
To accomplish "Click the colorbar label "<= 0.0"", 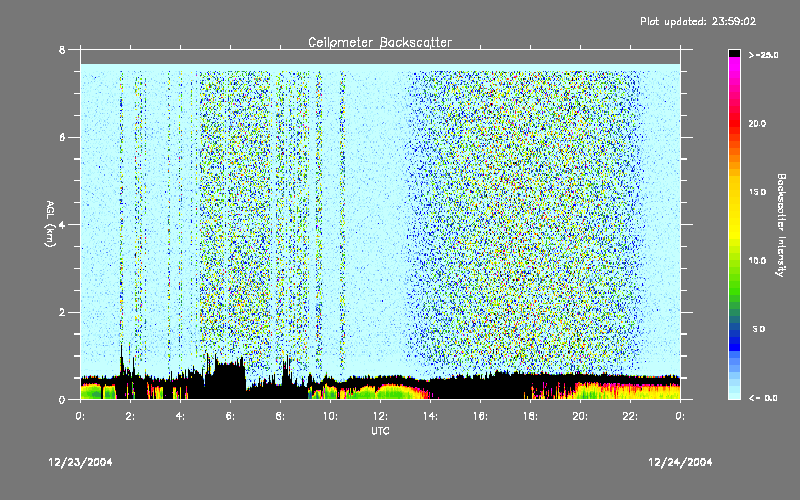I will [763, 398].
